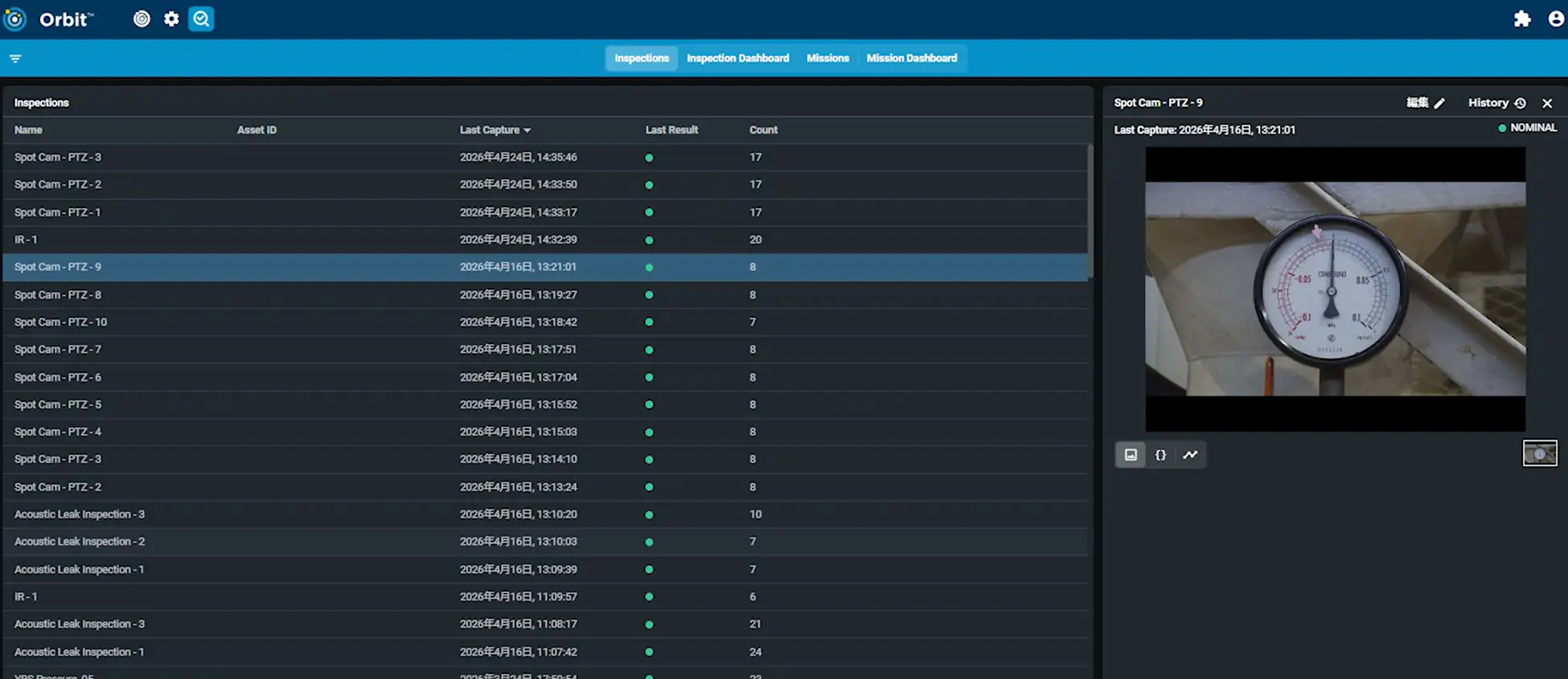The height and width of the screenshot is (679, 1568).
Task: Select the Spot Cam - PTZ - 6 row
Action: tap(545, 377)
